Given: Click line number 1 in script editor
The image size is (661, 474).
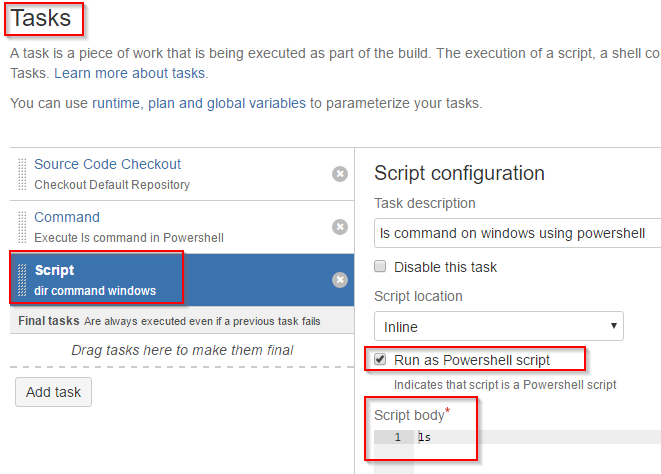Looking at the screenshot, I should tap(398, 437).
